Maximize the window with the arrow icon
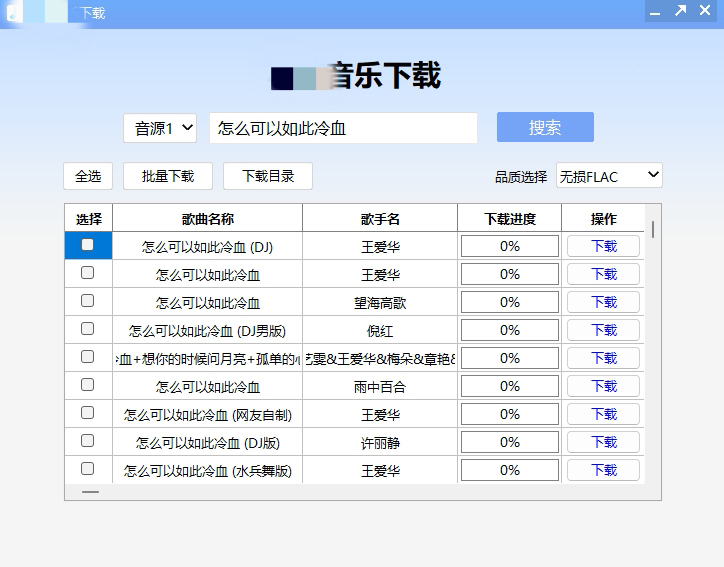The height and width of the screenshot is (567, 724). [x=680, y=11]
